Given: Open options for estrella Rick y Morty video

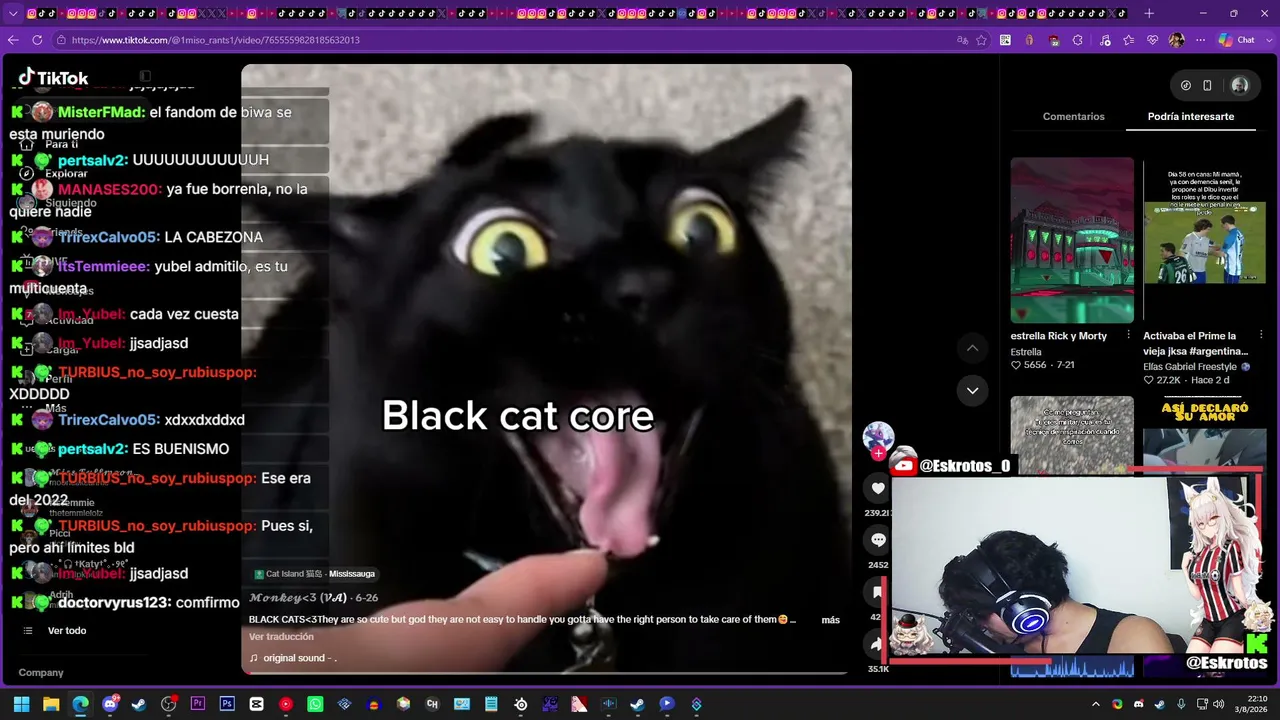Looking at the screenshot, I should click(1128, 335).
